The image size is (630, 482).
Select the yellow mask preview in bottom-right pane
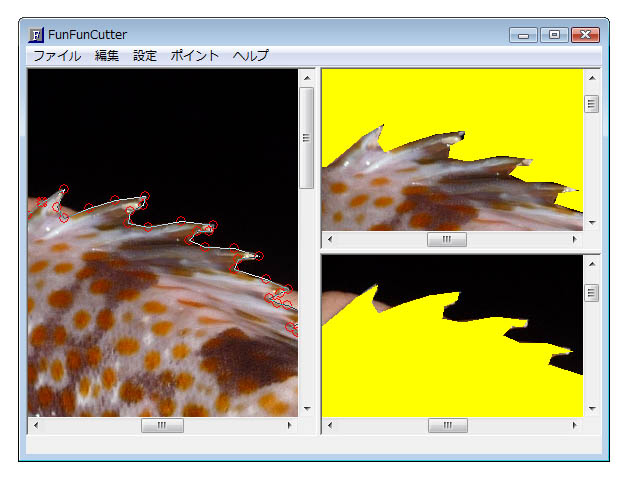(452, 336)
